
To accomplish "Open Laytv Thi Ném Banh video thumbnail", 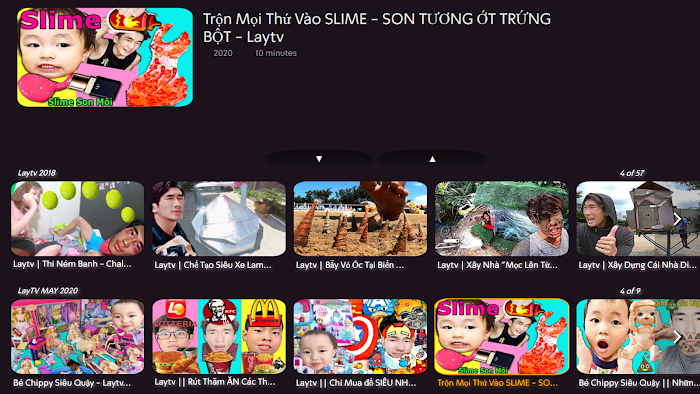I will click(x=78, y=219).
